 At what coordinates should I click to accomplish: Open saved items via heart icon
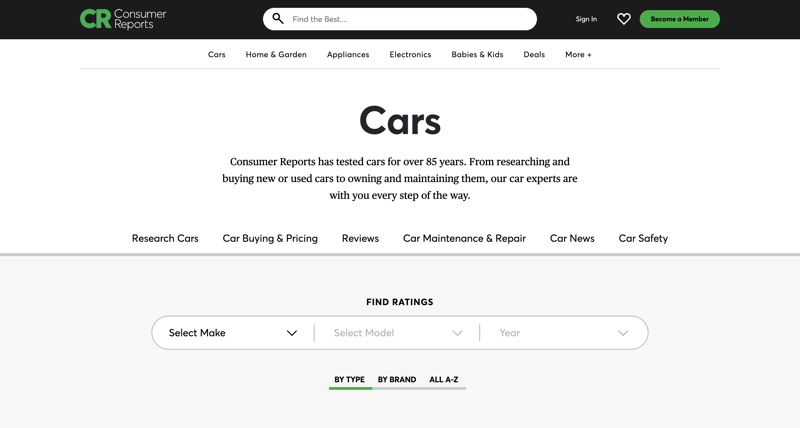pyautogui.click(x=623, y=19)
